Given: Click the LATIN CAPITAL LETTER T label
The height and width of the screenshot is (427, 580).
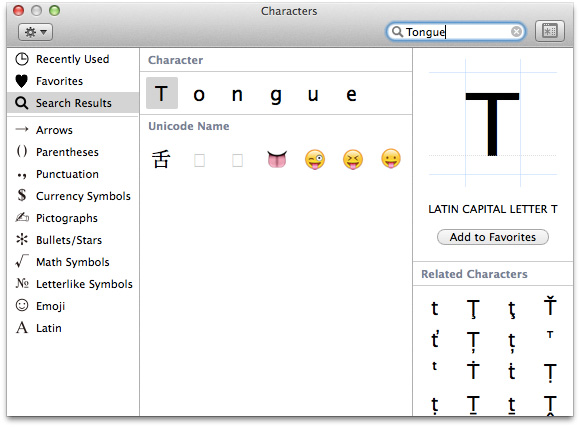Looking at the screenshot, I should click(493, 209).
